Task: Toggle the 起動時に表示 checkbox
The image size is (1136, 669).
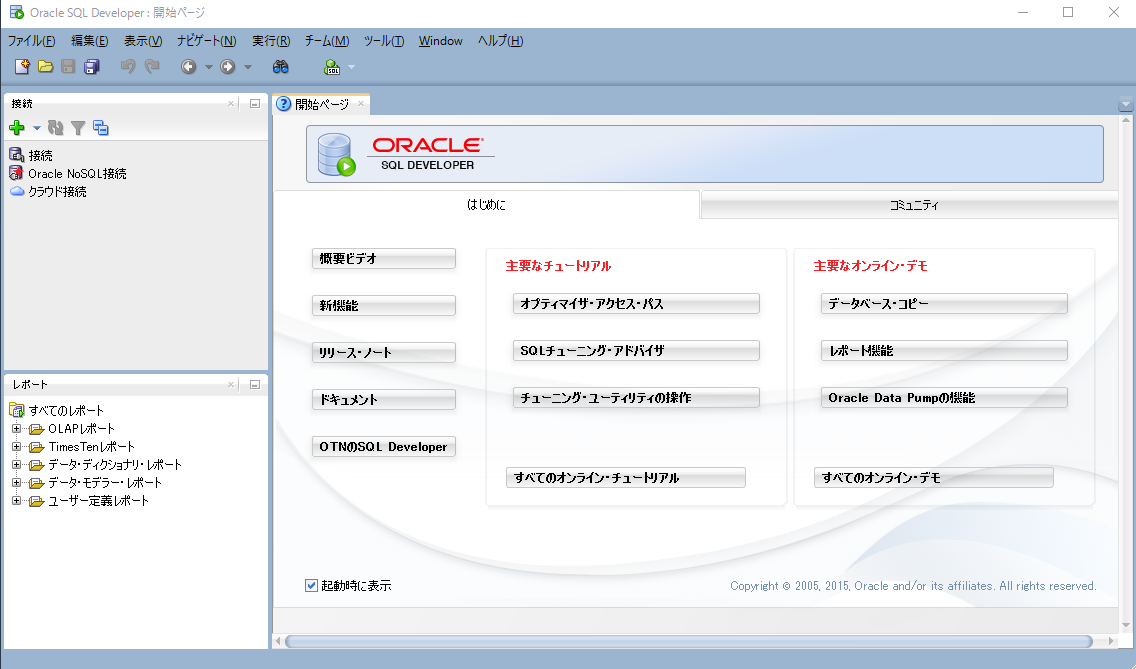Action: [x=311, y=584]
